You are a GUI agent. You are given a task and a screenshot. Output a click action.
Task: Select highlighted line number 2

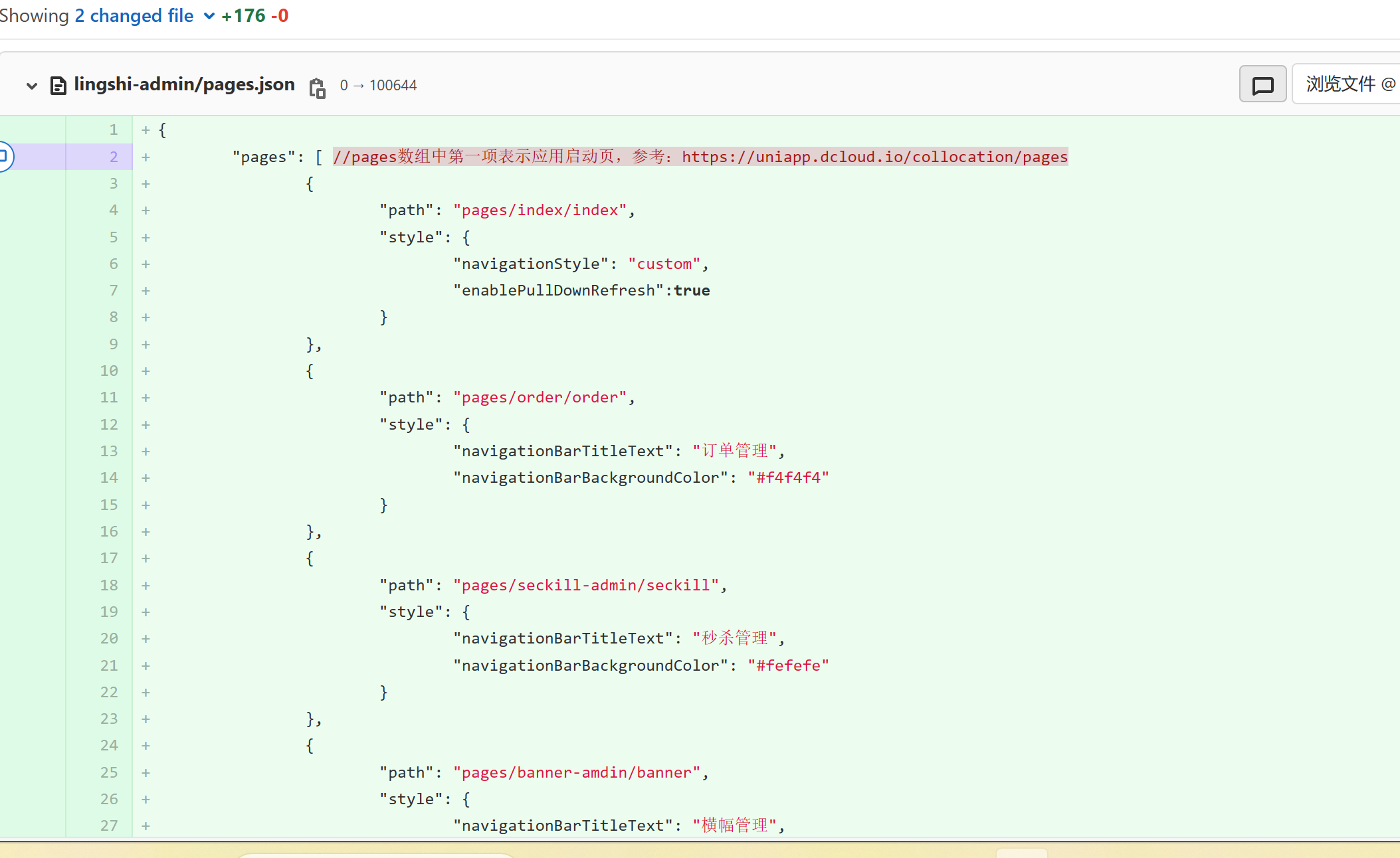point(114,157)
